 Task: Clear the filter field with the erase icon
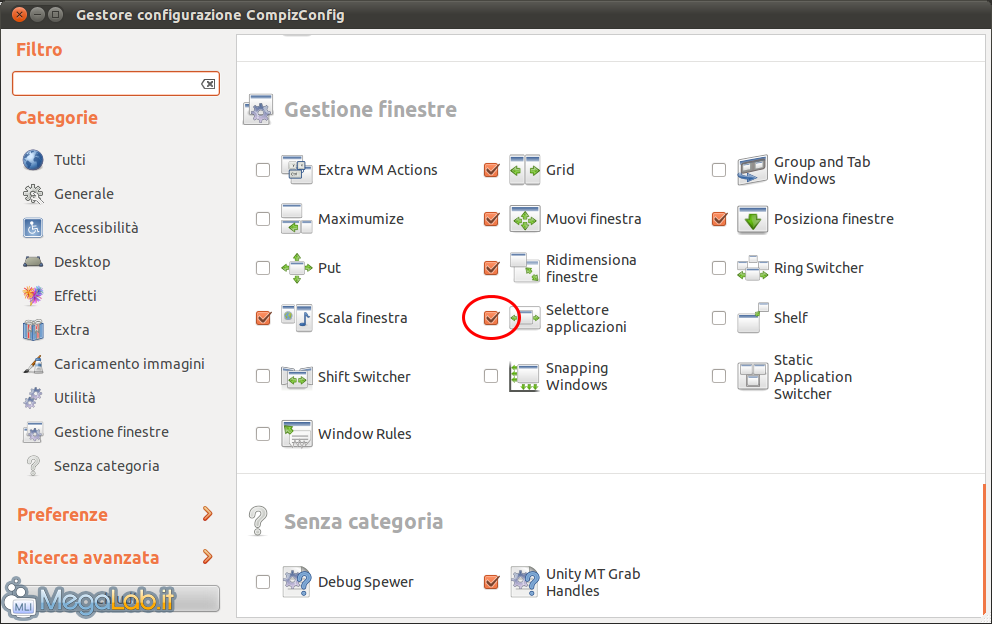point(208,84)
